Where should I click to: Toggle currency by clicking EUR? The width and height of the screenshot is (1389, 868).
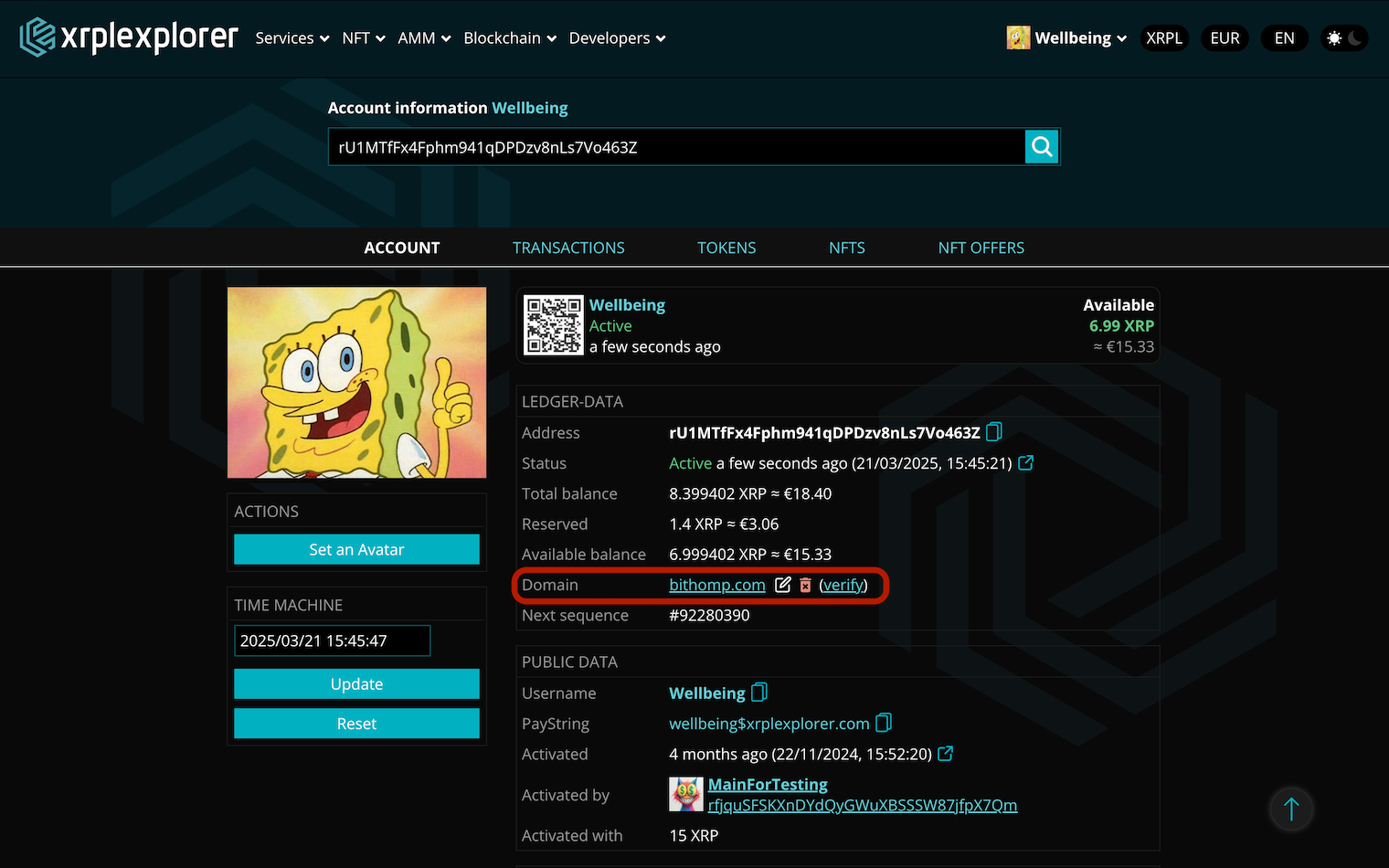[1225, 37]
